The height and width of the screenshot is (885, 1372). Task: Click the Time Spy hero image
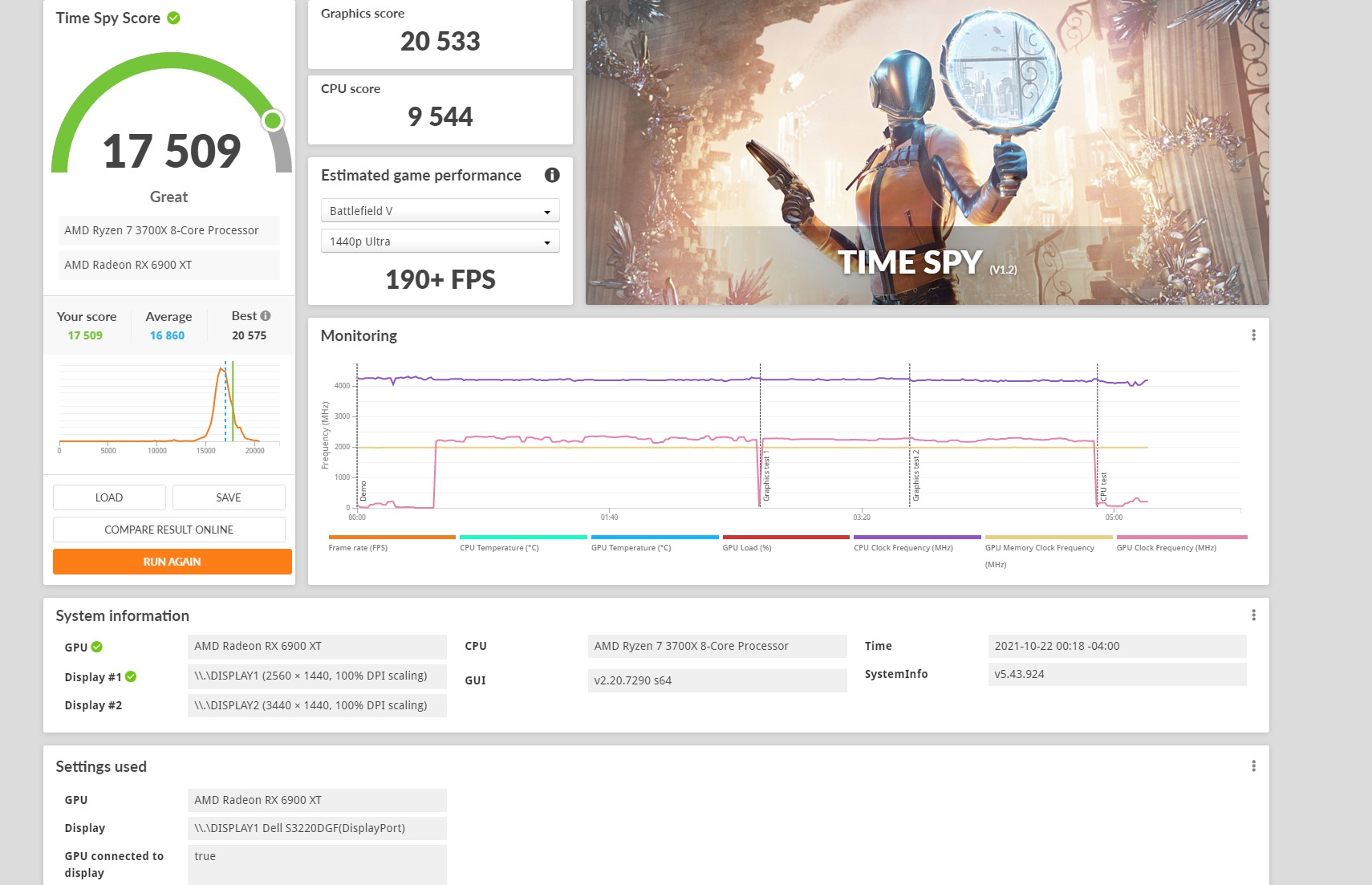[927, 152]
